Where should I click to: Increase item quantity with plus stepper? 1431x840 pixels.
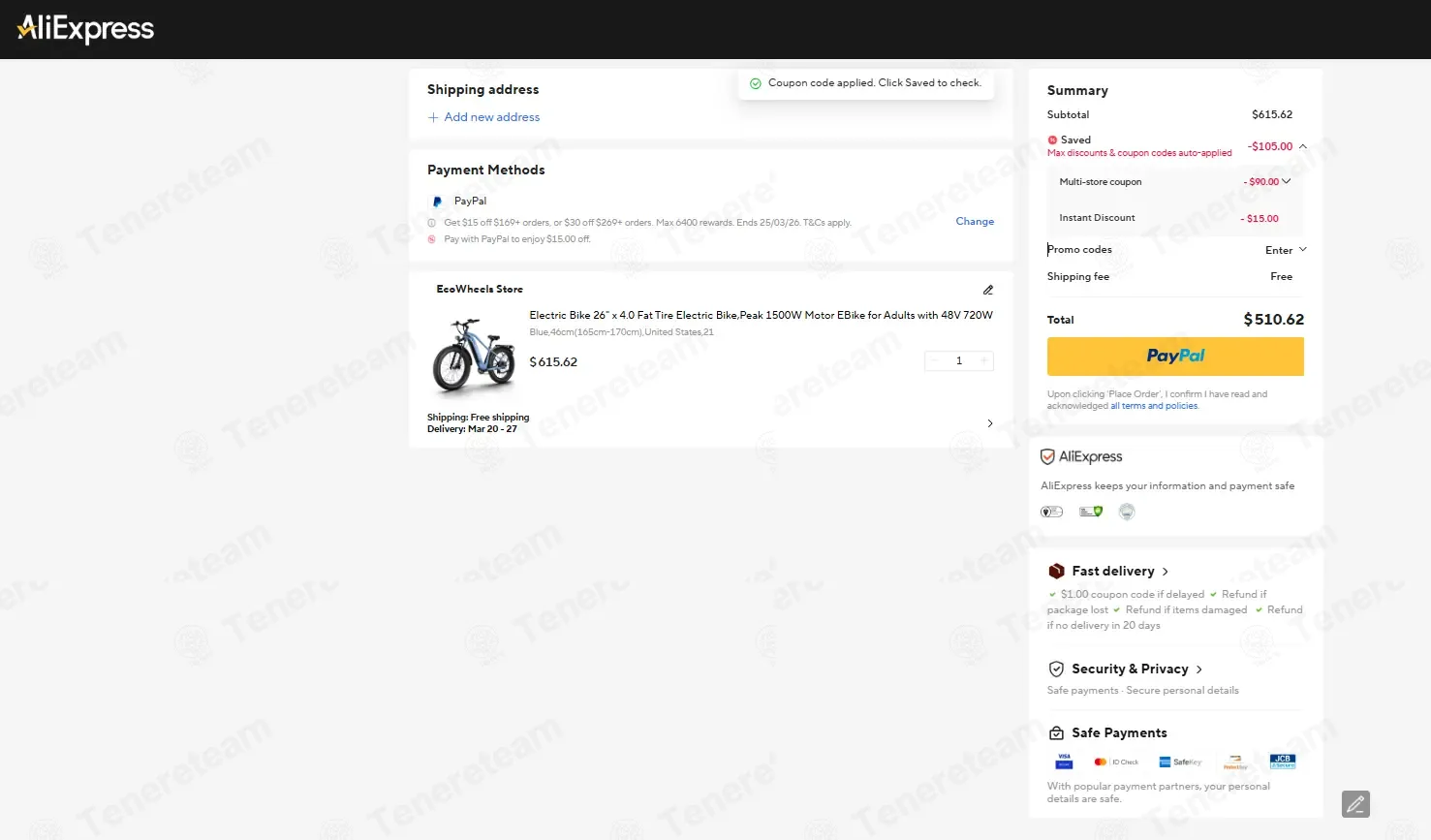click(983, 361)
